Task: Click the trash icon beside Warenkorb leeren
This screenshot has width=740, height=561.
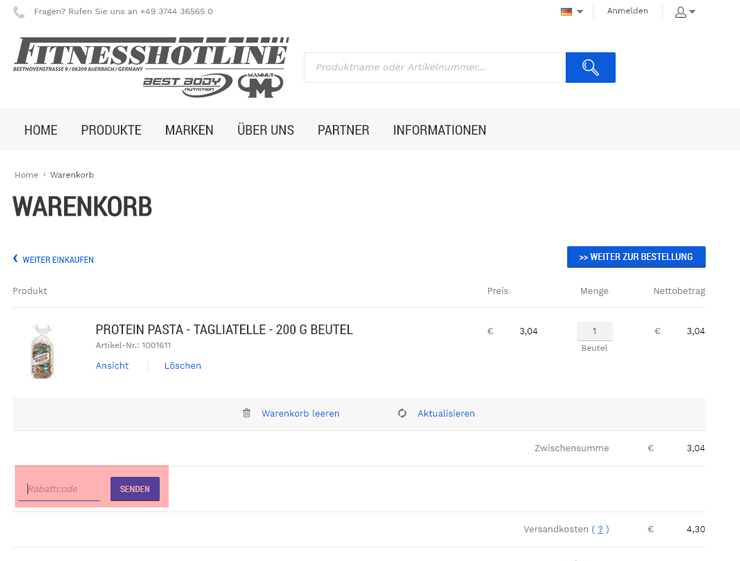Action: 246,413
